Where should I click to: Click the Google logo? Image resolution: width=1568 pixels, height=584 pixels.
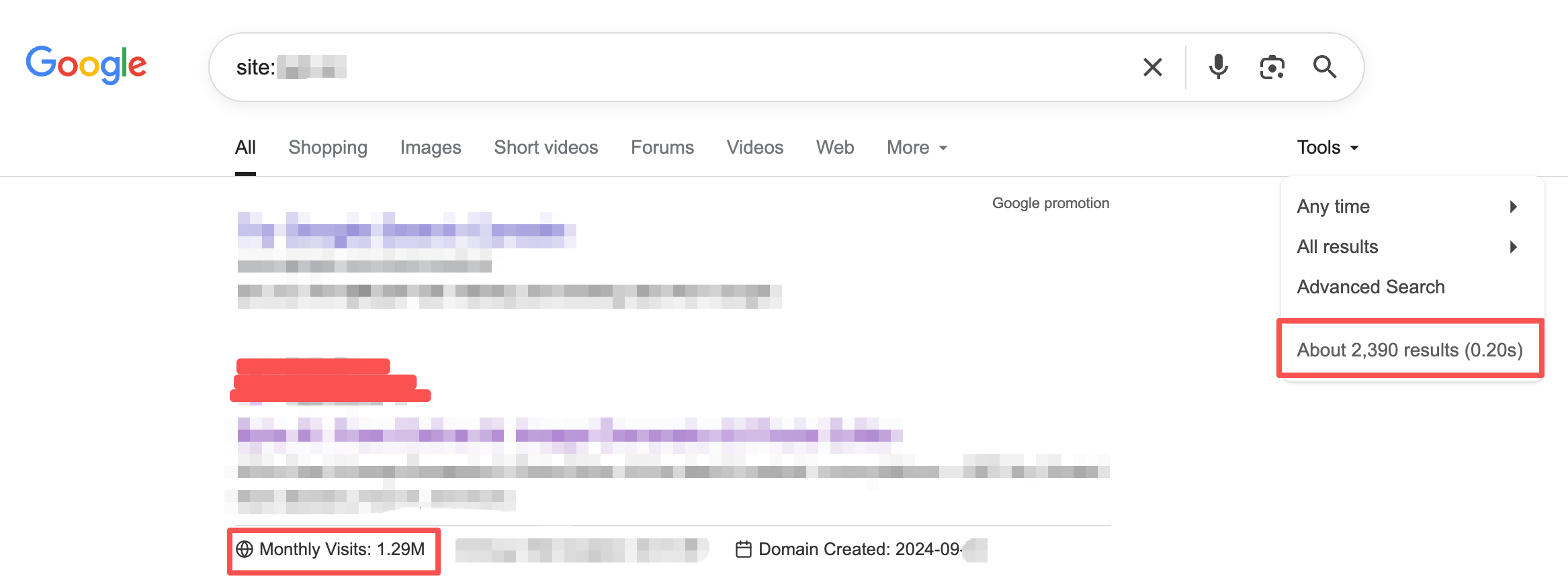86,64
